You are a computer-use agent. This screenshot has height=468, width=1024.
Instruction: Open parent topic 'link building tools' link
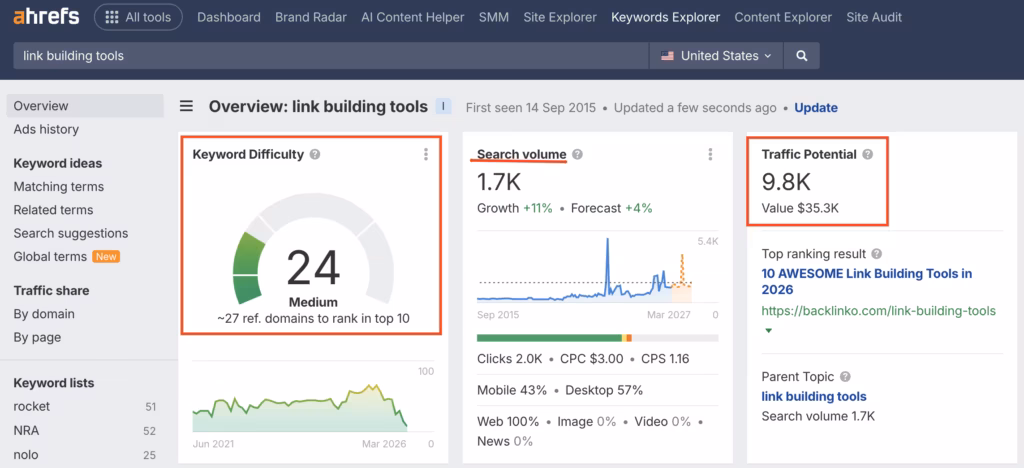pos(814,396)
